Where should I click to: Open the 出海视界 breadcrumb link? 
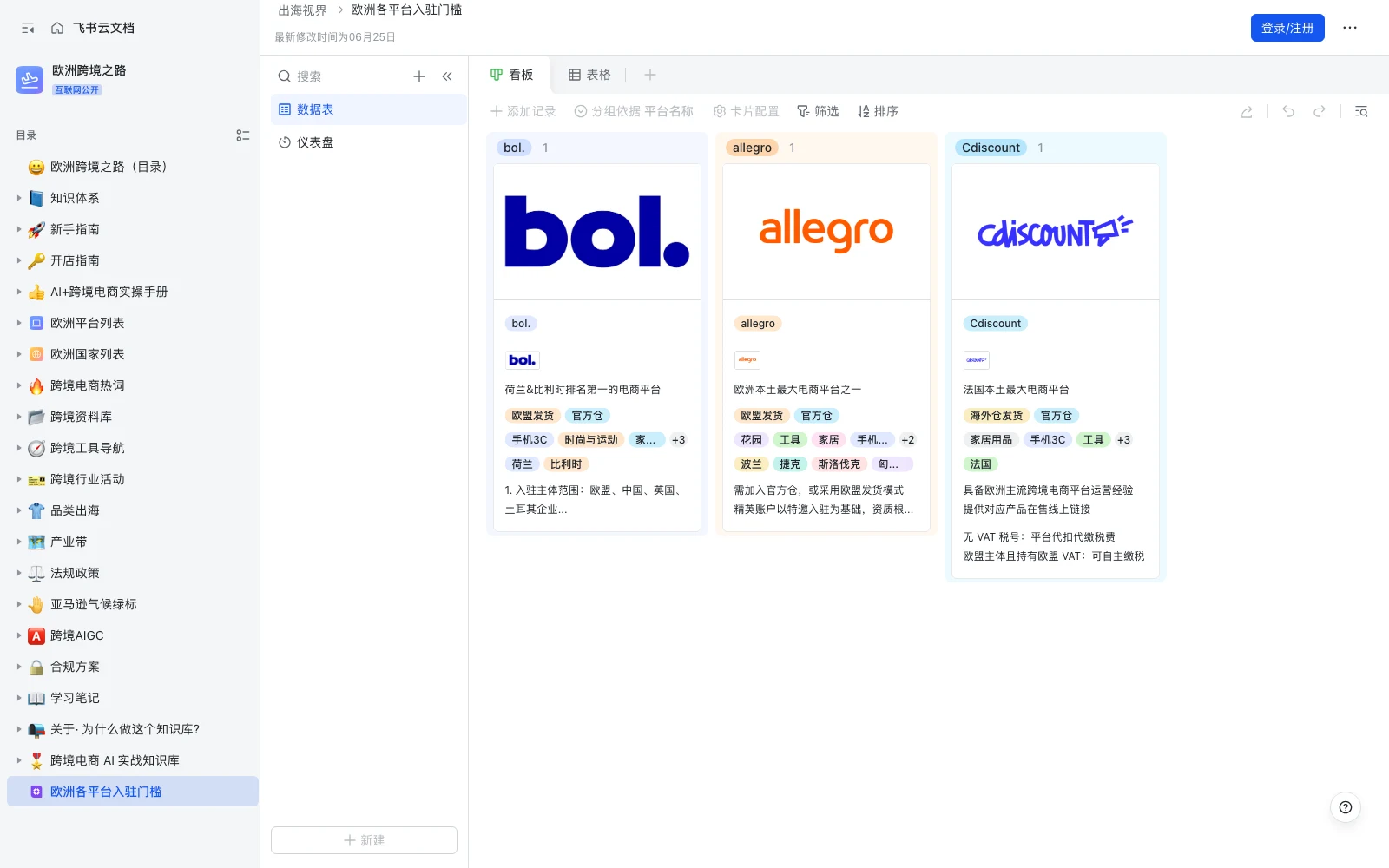(x=302, y=10)
